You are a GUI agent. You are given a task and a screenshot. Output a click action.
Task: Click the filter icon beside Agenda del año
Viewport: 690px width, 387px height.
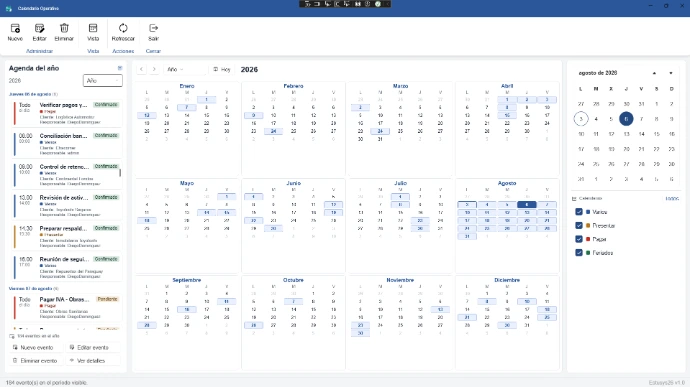[120, 68]
